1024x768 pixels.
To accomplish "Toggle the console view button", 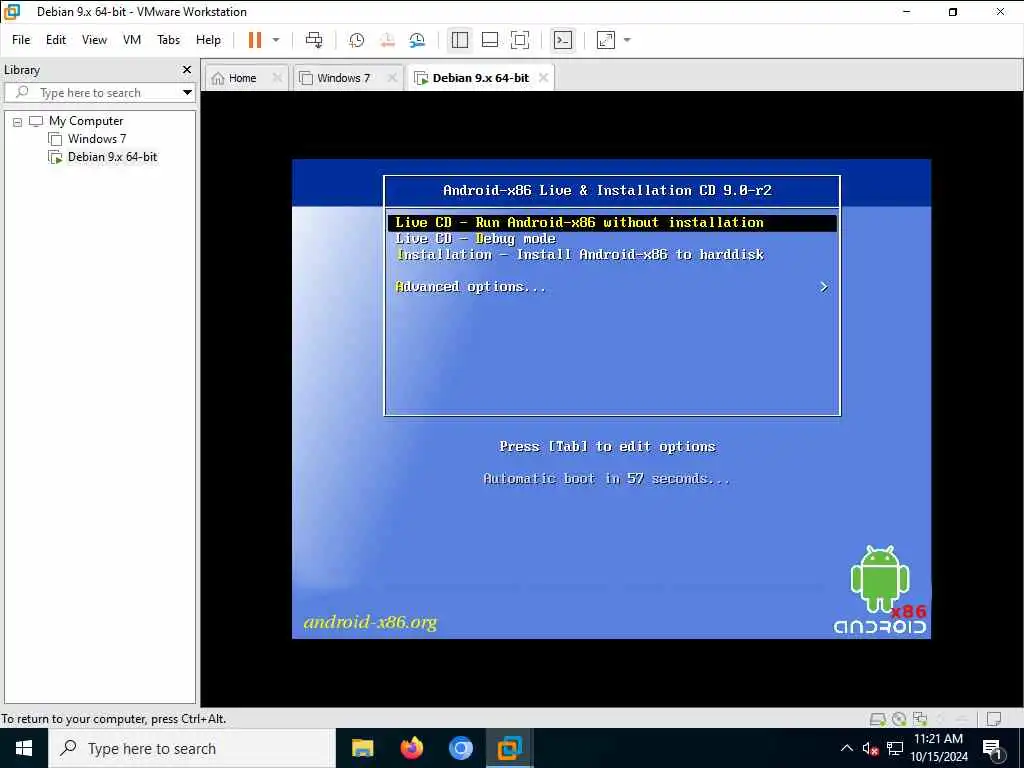I will pyautogui.click(x=562, y=40).
